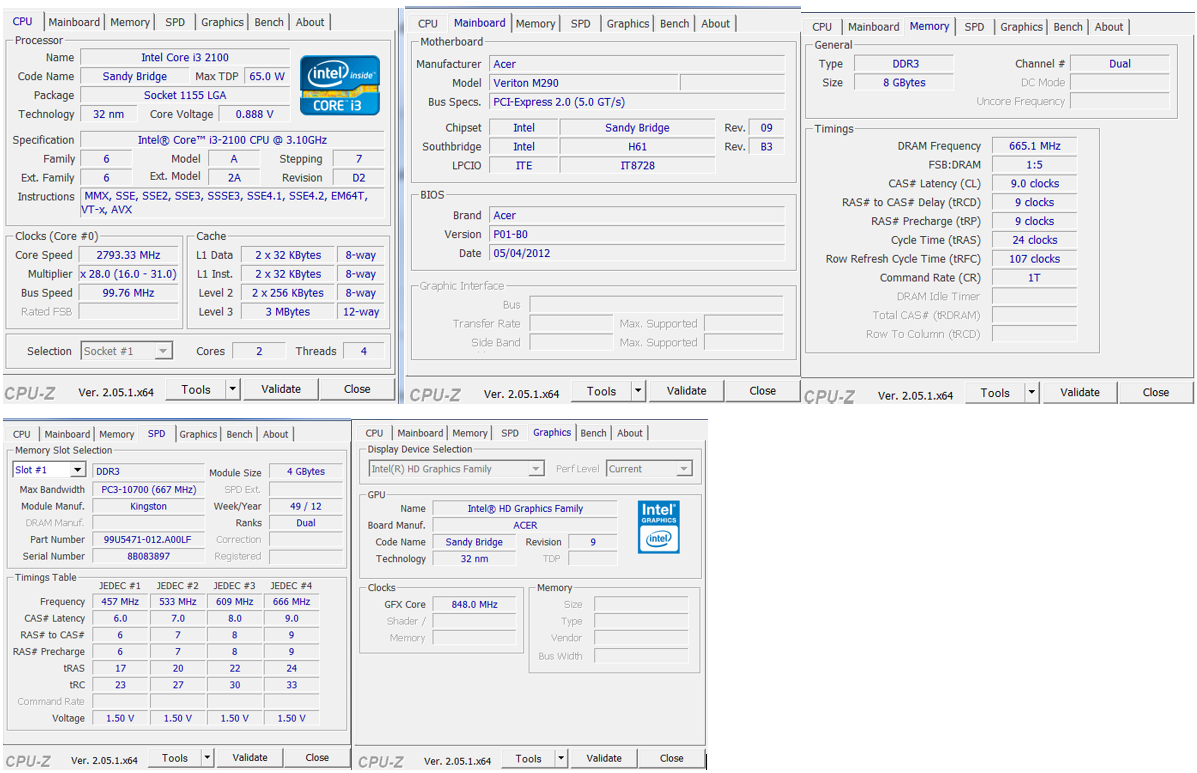Click Validate button in the Memory window
Viewport: 1197px width, 773px height.
tap(1080, 392)
